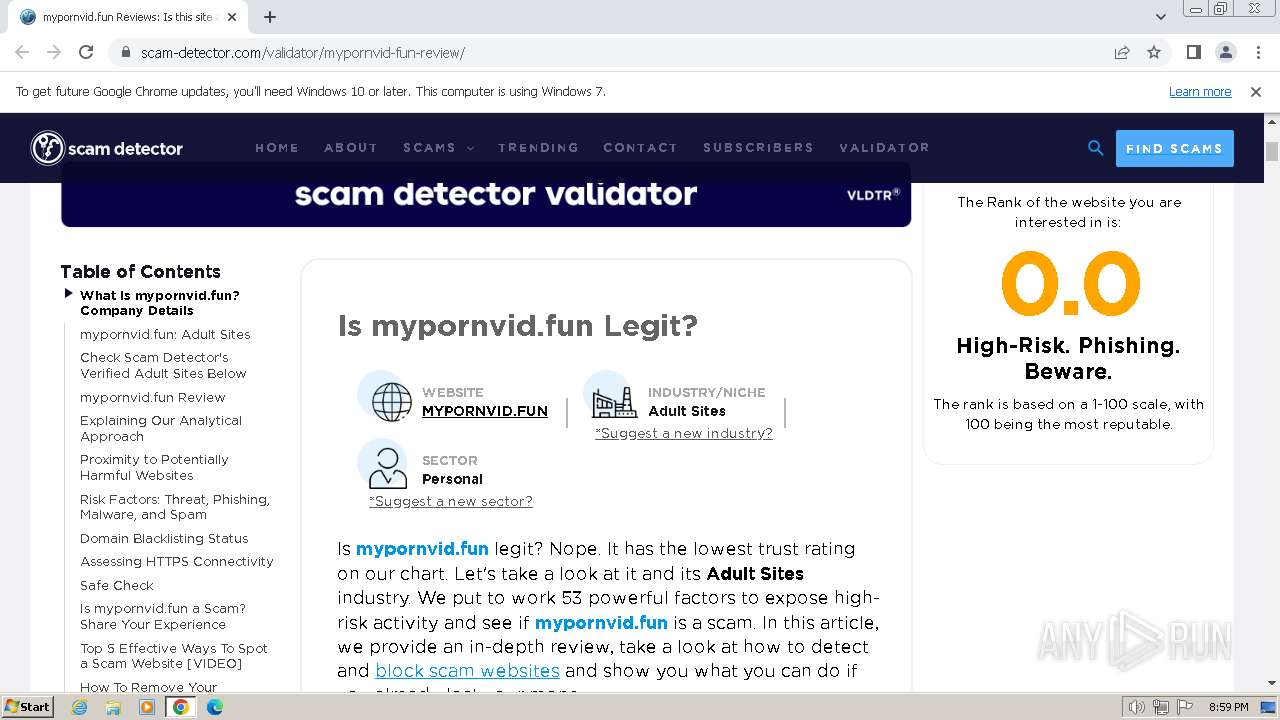Share this page icon in address bar
The width and height of the screenshot is (1280, 720).
(x=1122, y=53)
